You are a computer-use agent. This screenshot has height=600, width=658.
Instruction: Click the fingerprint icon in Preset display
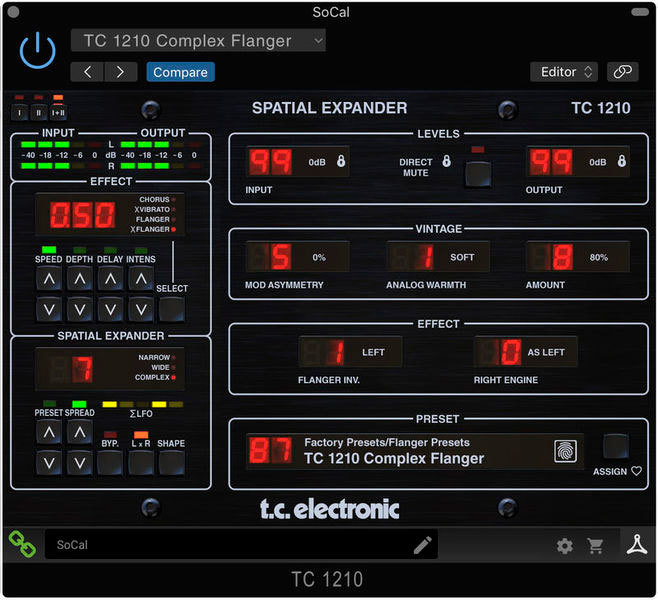pos(567,451)
